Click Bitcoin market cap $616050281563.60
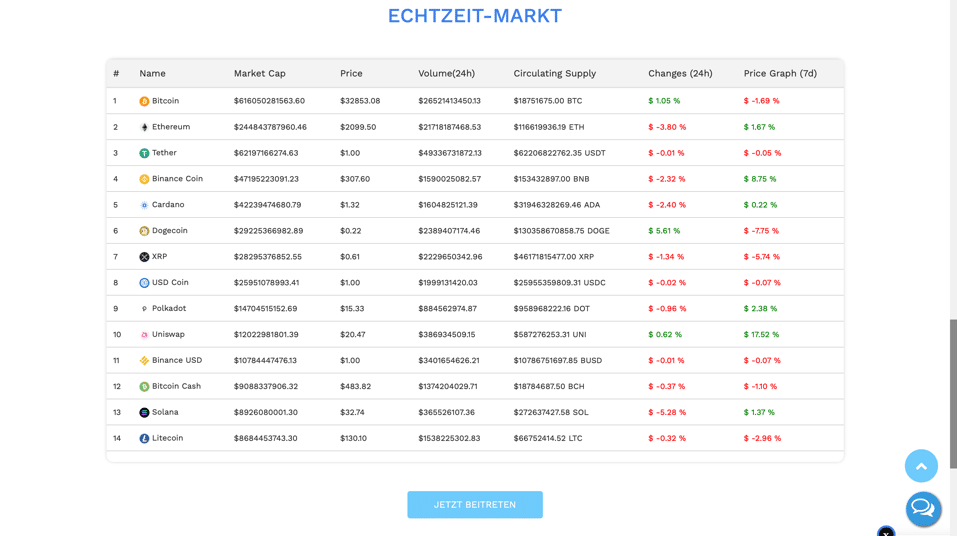957x536 pixels. [269, 101]
